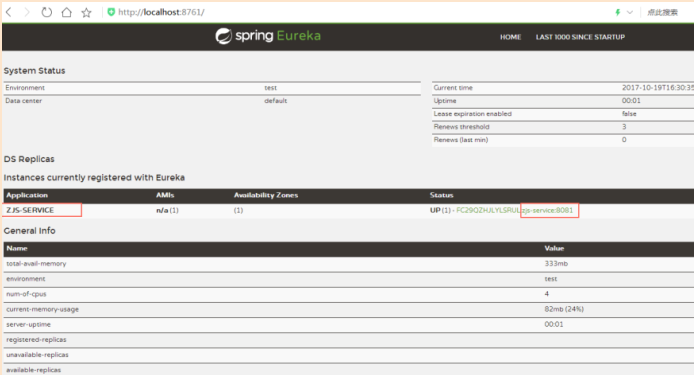Click the spring Eureka logo
Image resolution: width=694 pixels, height=375 pixels.
268,36
